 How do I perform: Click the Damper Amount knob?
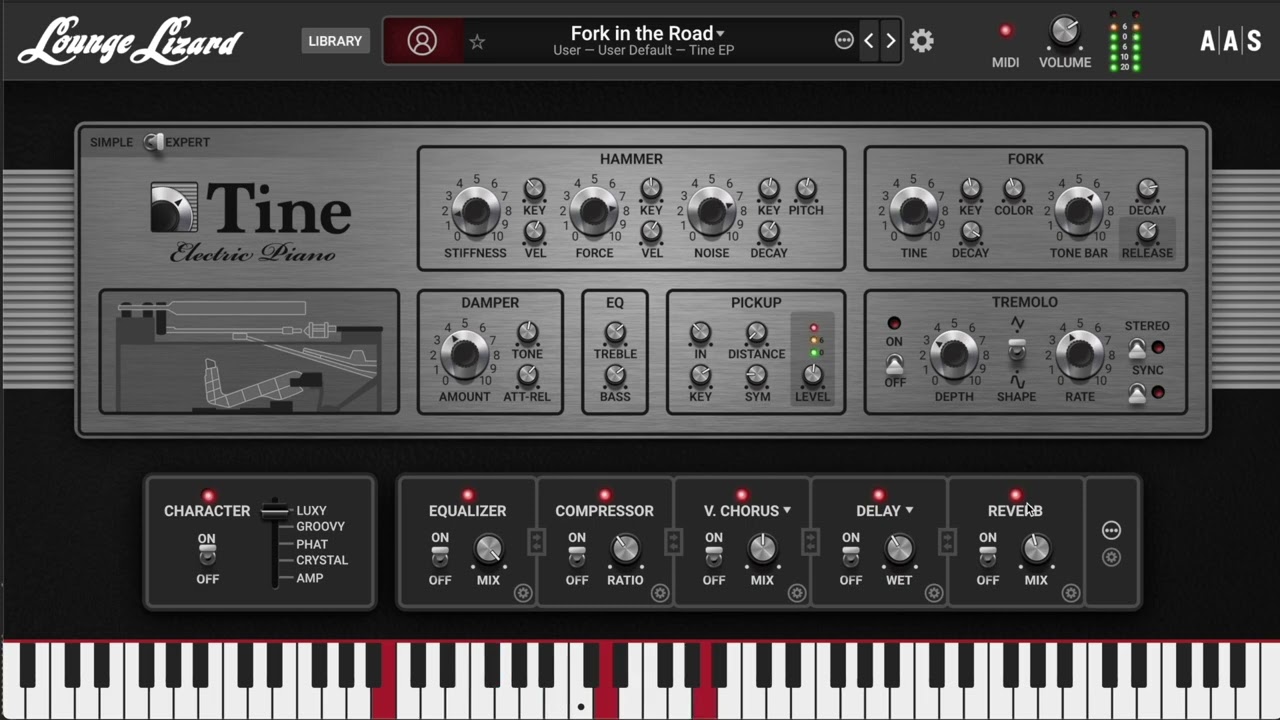tap(465, 354)
